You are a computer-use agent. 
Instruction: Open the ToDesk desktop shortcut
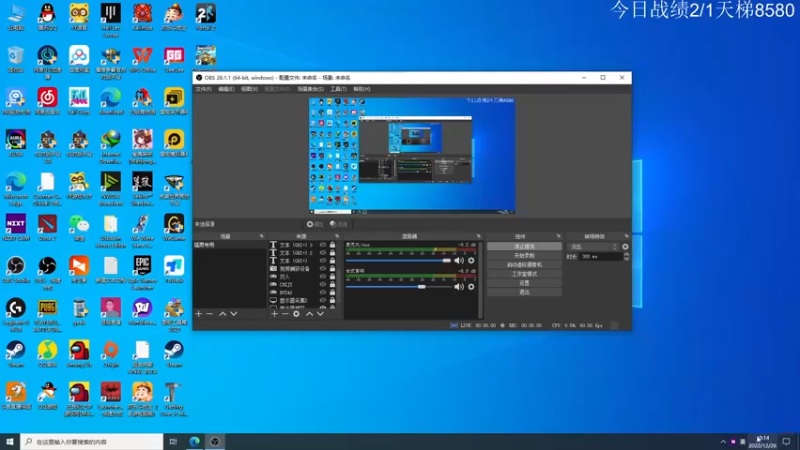[174, 270]
